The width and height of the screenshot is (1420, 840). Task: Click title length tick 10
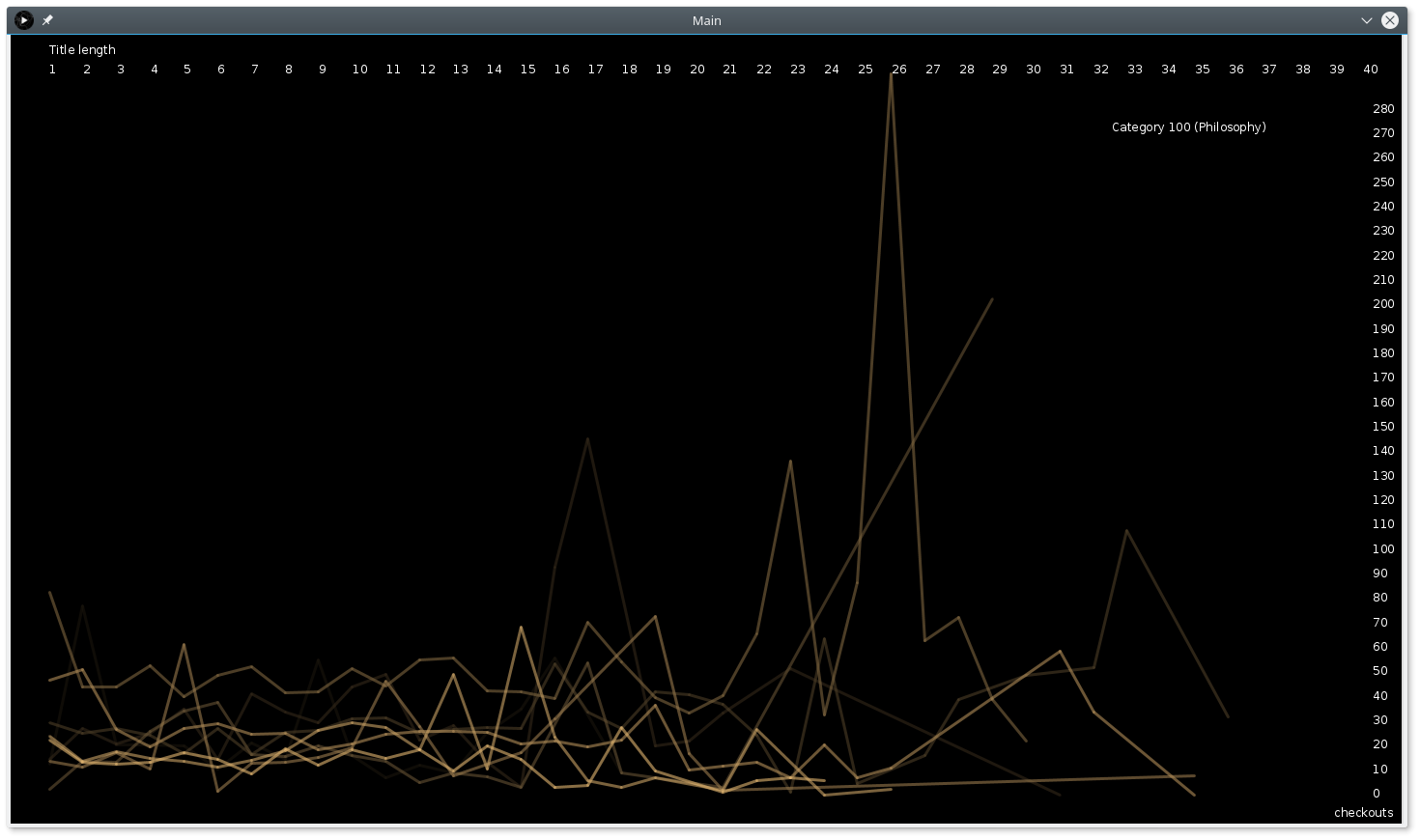(359, 70)
